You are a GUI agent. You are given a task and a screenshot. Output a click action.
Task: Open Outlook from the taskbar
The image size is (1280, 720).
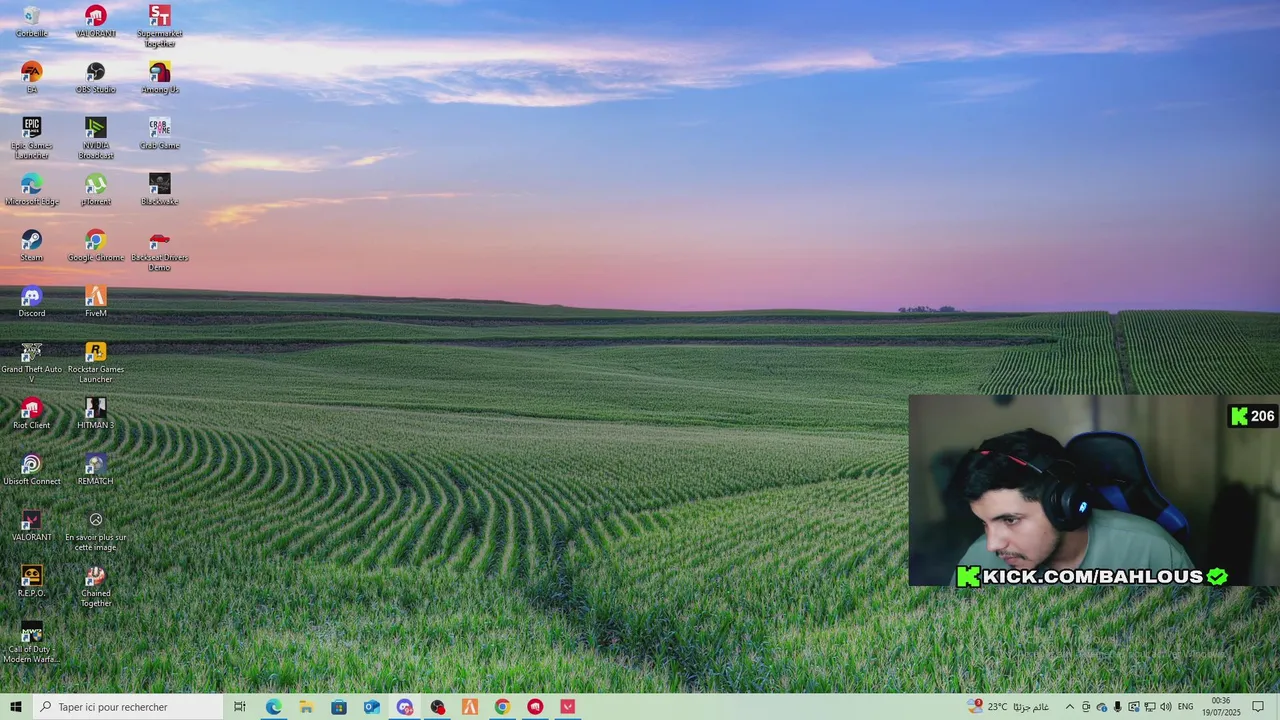(x=372, y=707)
